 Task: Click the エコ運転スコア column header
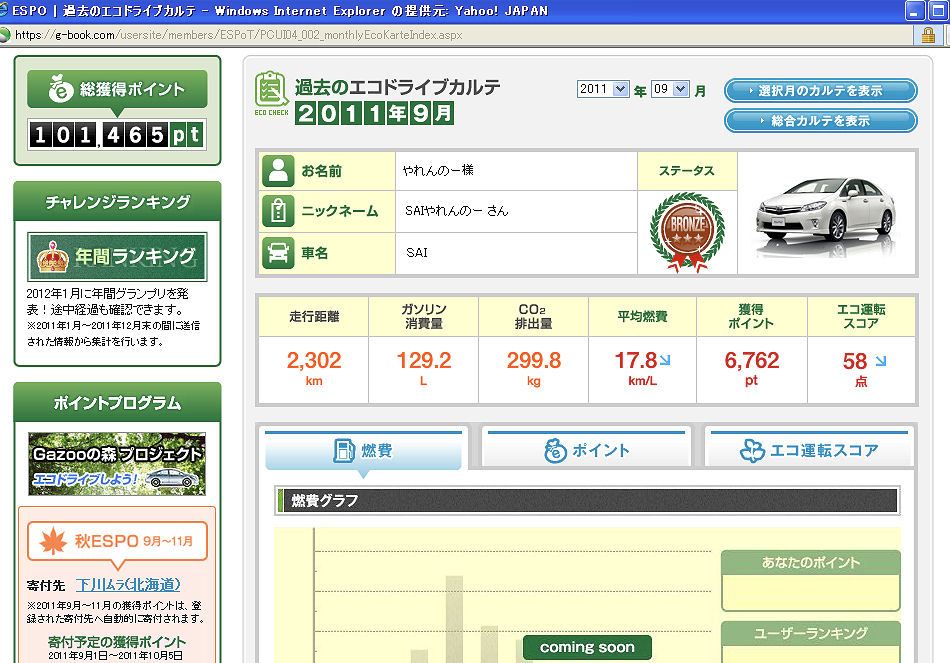[862, 316]
